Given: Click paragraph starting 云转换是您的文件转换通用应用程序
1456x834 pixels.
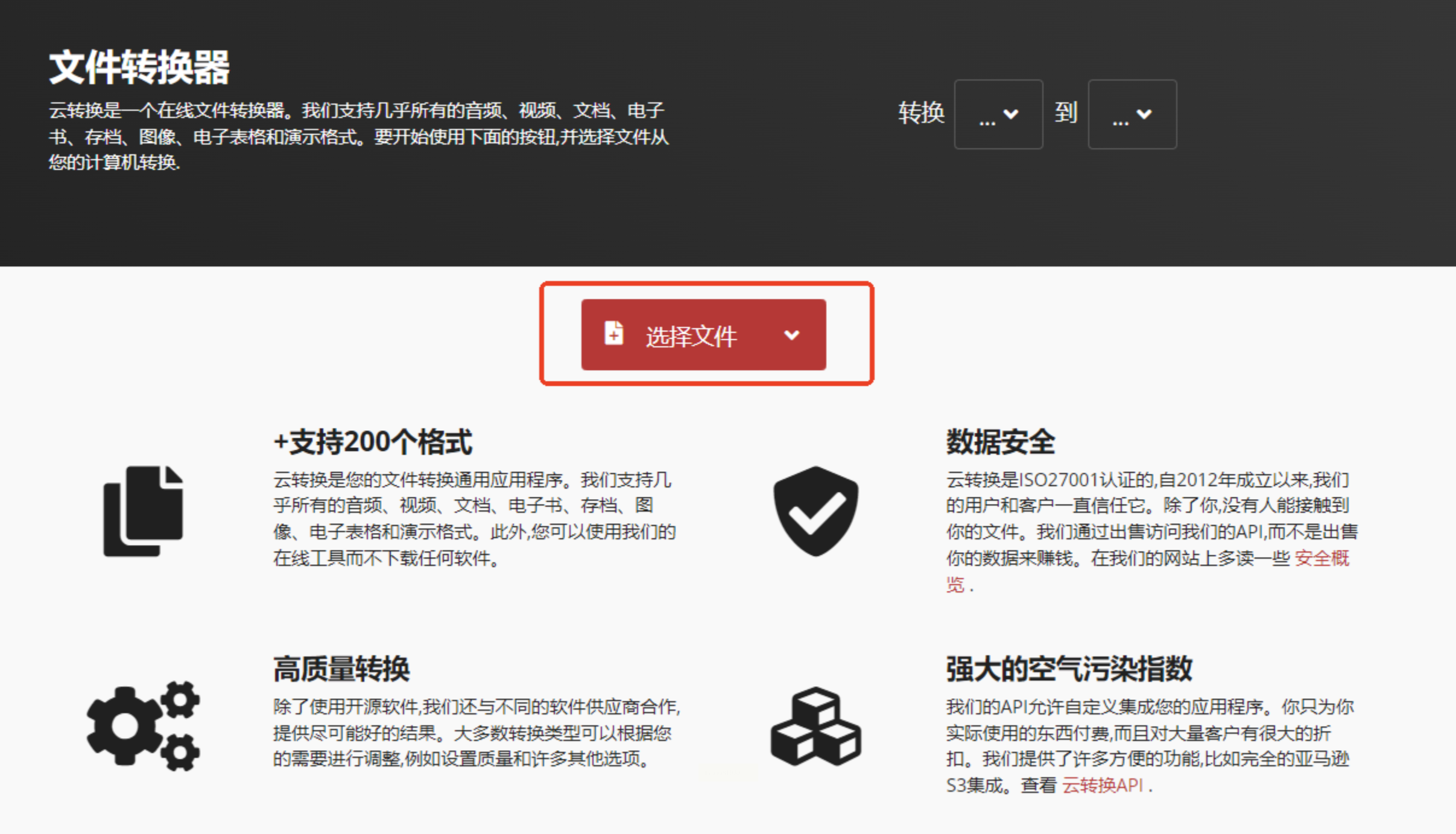Looking at the screenshot, I should click(x=475, y=519).
